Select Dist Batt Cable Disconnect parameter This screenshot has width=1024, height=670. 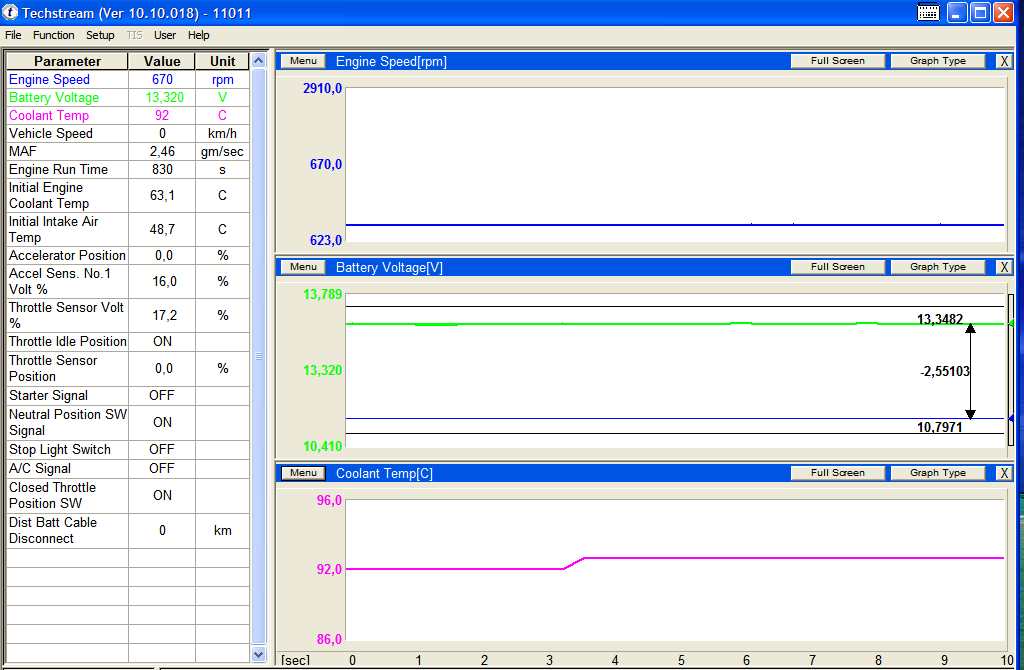(x=128, y=530)
